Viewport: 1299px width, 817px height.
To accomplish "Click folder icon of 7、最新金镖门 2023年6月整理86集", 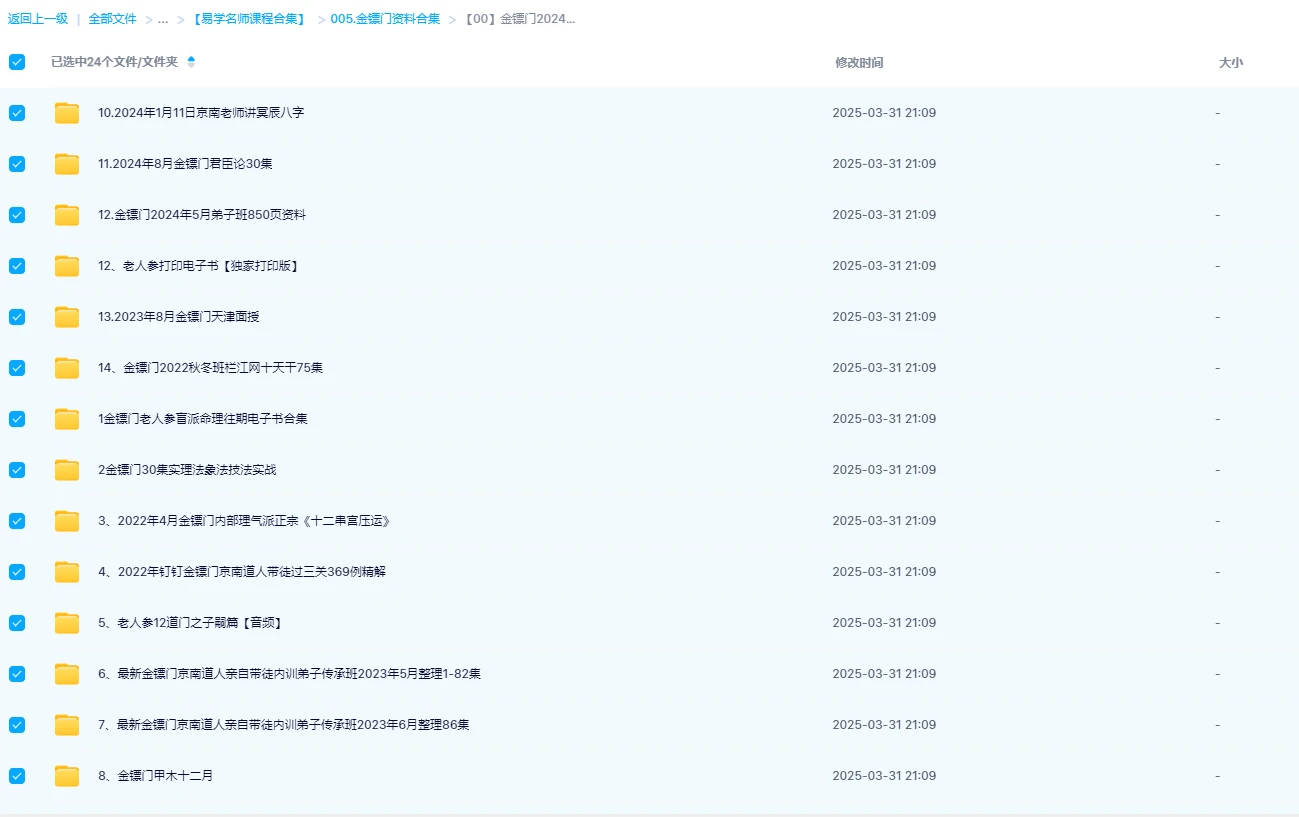I will [67, 725].
